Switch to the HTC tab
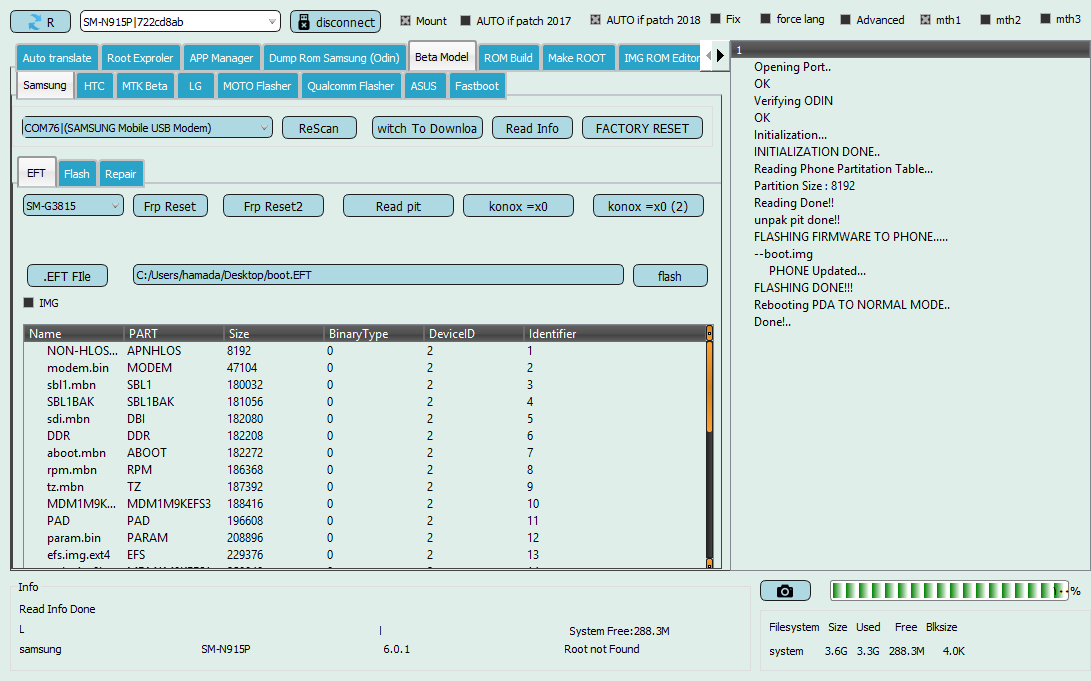This screenshot has width=1091, height=681. (x=94, y=86)
